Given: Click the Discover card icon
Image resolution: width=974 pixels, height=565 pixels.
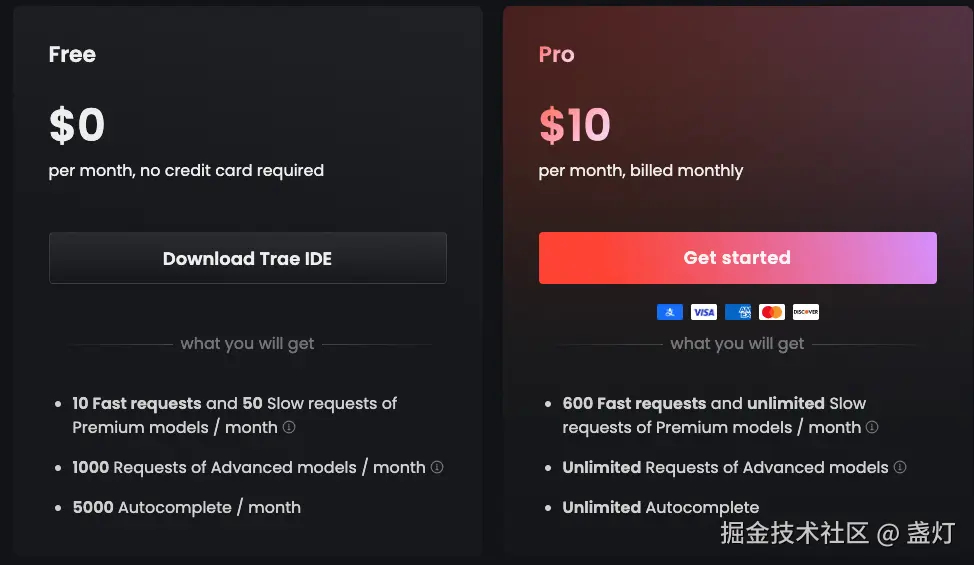Looking at the screenshot, I should tap(806, 312).
